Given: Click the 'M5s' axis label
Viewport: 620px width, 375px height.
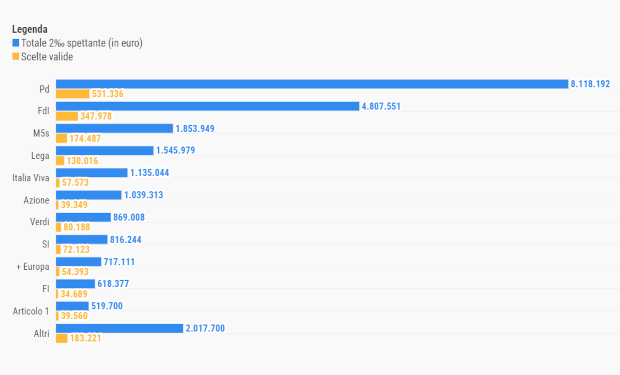Looking at the screenshot, I should pyautogui.click(x=41, y=133).
